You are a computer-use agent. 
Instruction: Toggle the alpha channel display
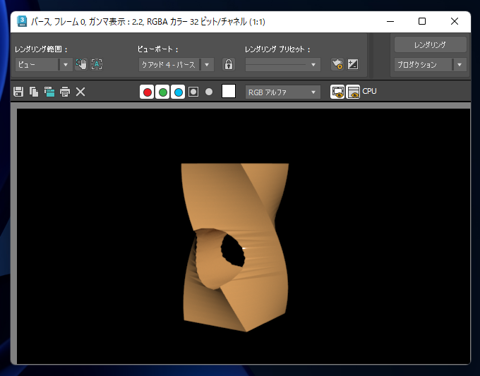coord(193,92)
